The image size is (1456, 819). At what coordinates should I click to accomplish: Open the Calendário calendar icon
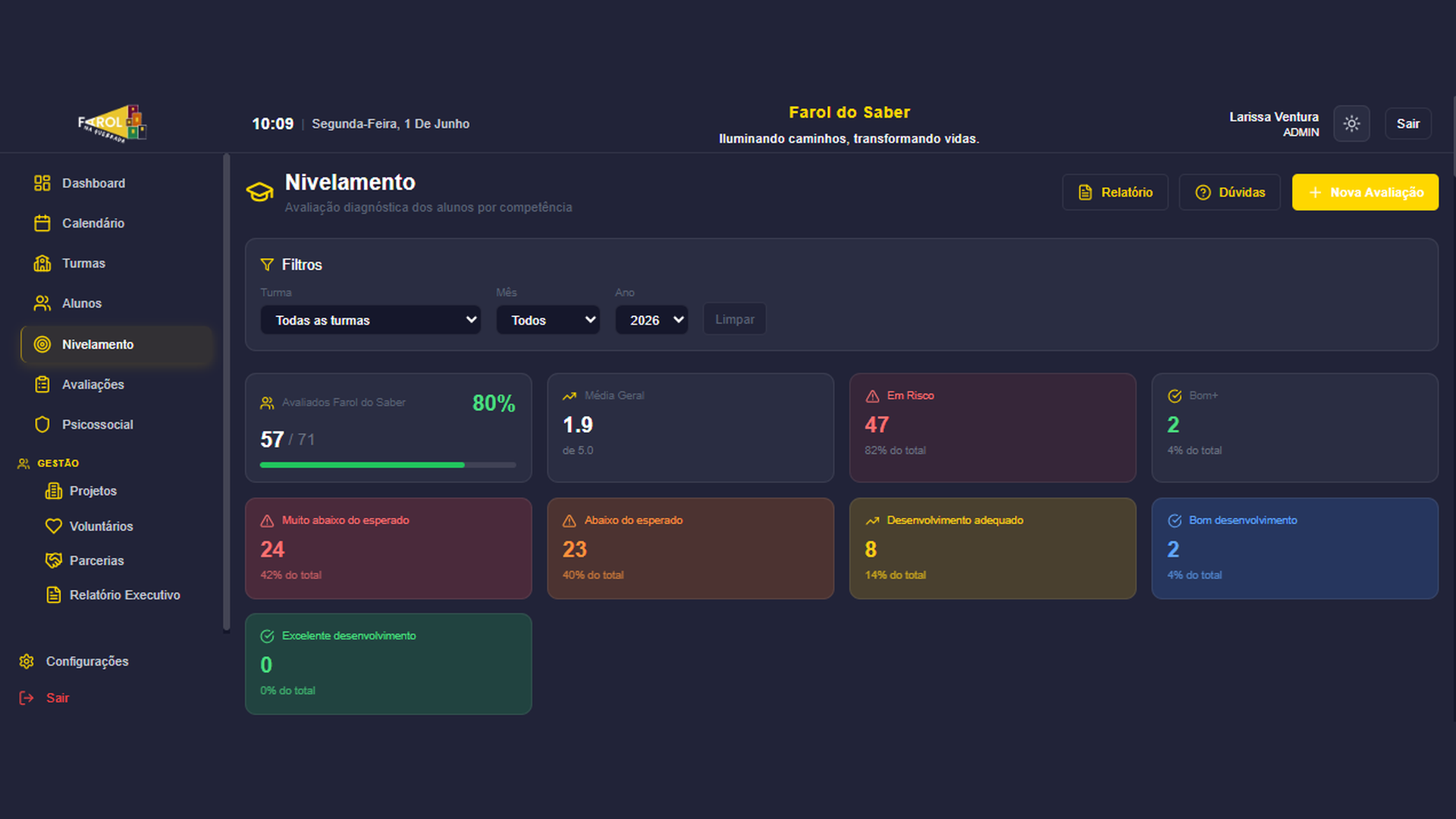(x=42, y=223)
